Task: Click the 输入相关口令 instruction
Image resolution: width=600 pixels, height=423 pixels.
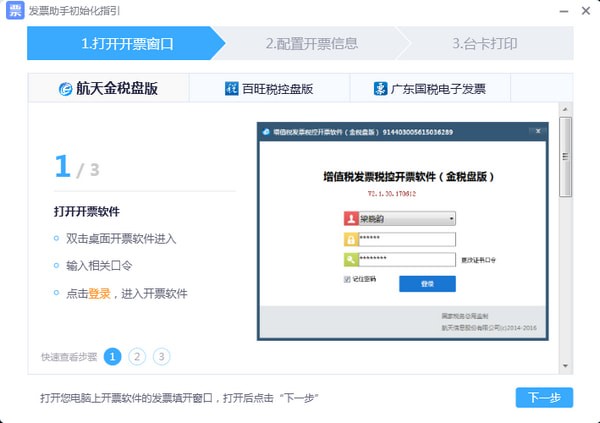Action: tap(99, 266)
